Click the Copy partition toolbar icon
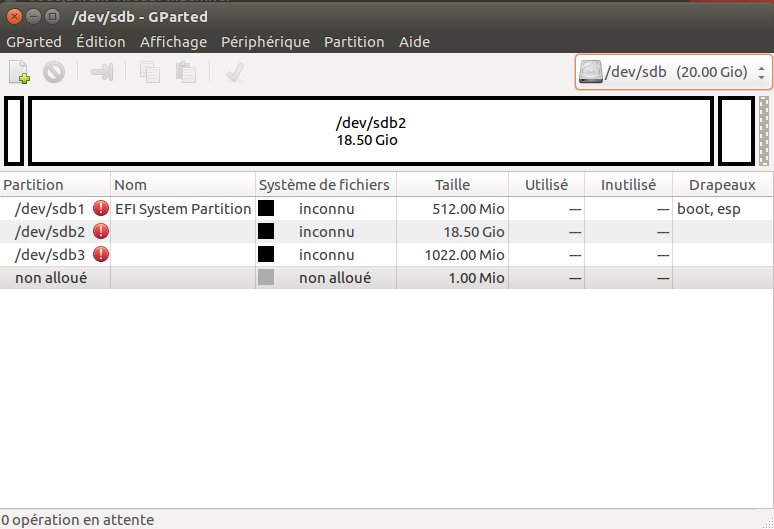 coord(150,72)
